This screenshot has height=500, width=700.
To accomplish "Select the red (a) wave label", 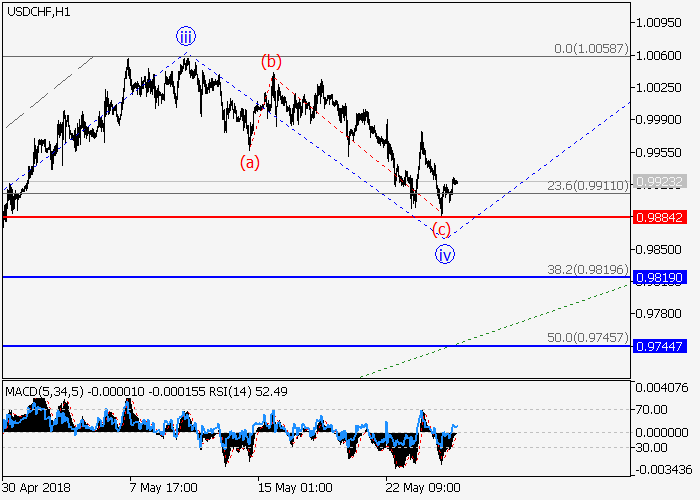I will pos(249,162).
